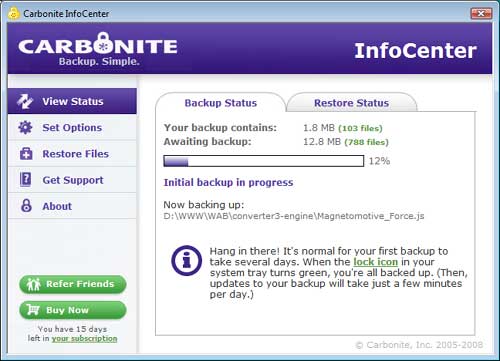Click the people icon on Refer Friends
Viewport: 500px width, 361px height.
click(x=33, y=284)
